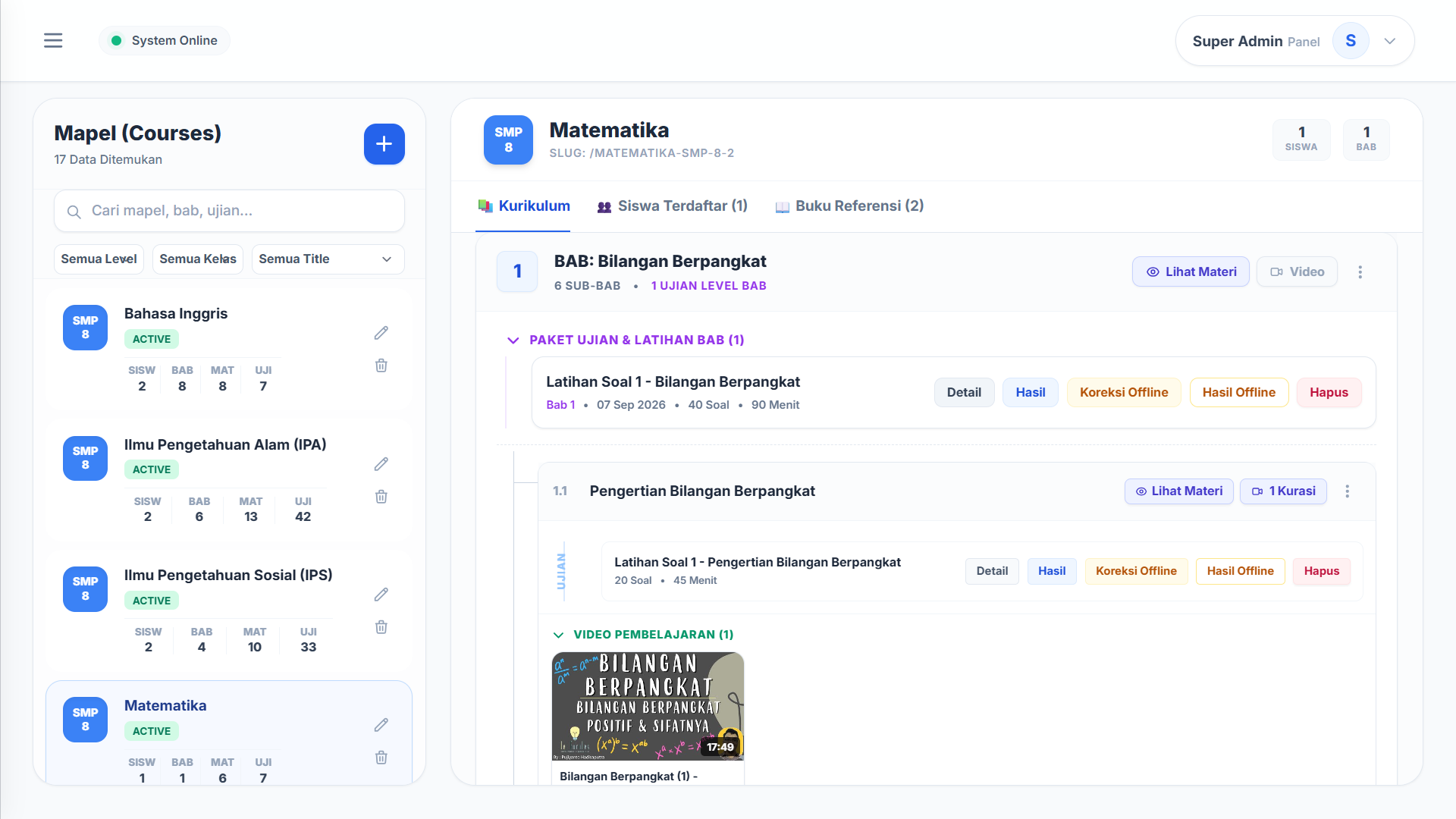Edit the Matematika course

(381, 725)
